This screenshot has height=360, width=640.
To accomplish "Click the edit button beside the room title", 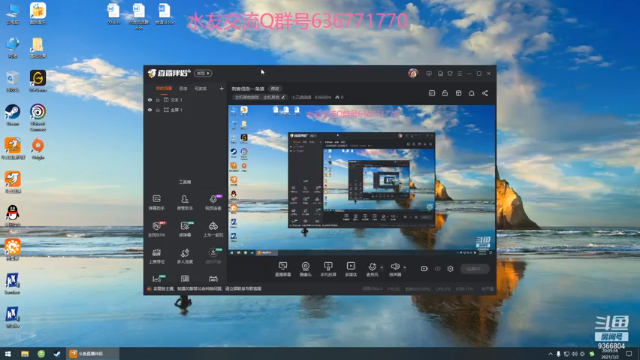I will 275,89.
